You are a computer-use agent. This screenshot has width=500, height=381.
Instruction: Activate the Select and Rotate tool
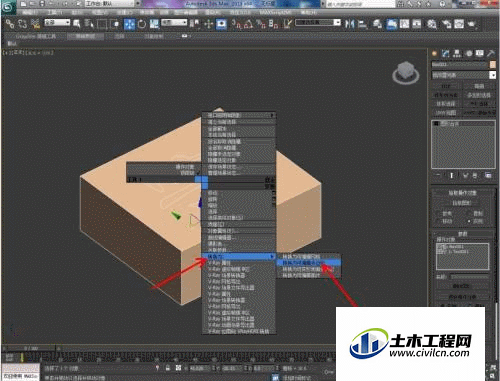[142, 24]
